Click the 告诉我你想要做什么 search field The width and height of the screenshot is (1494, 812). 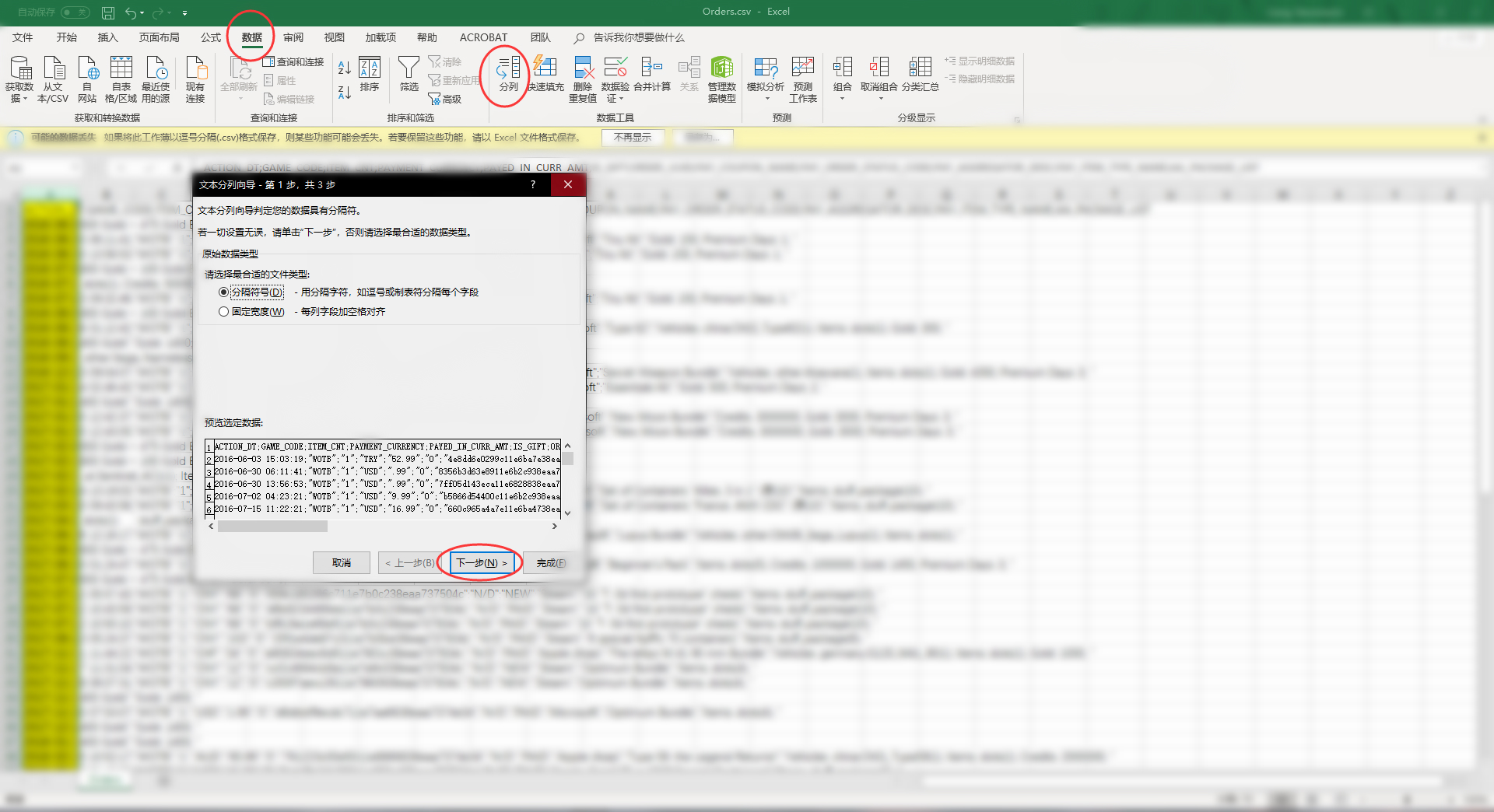[x=639, y=37]
